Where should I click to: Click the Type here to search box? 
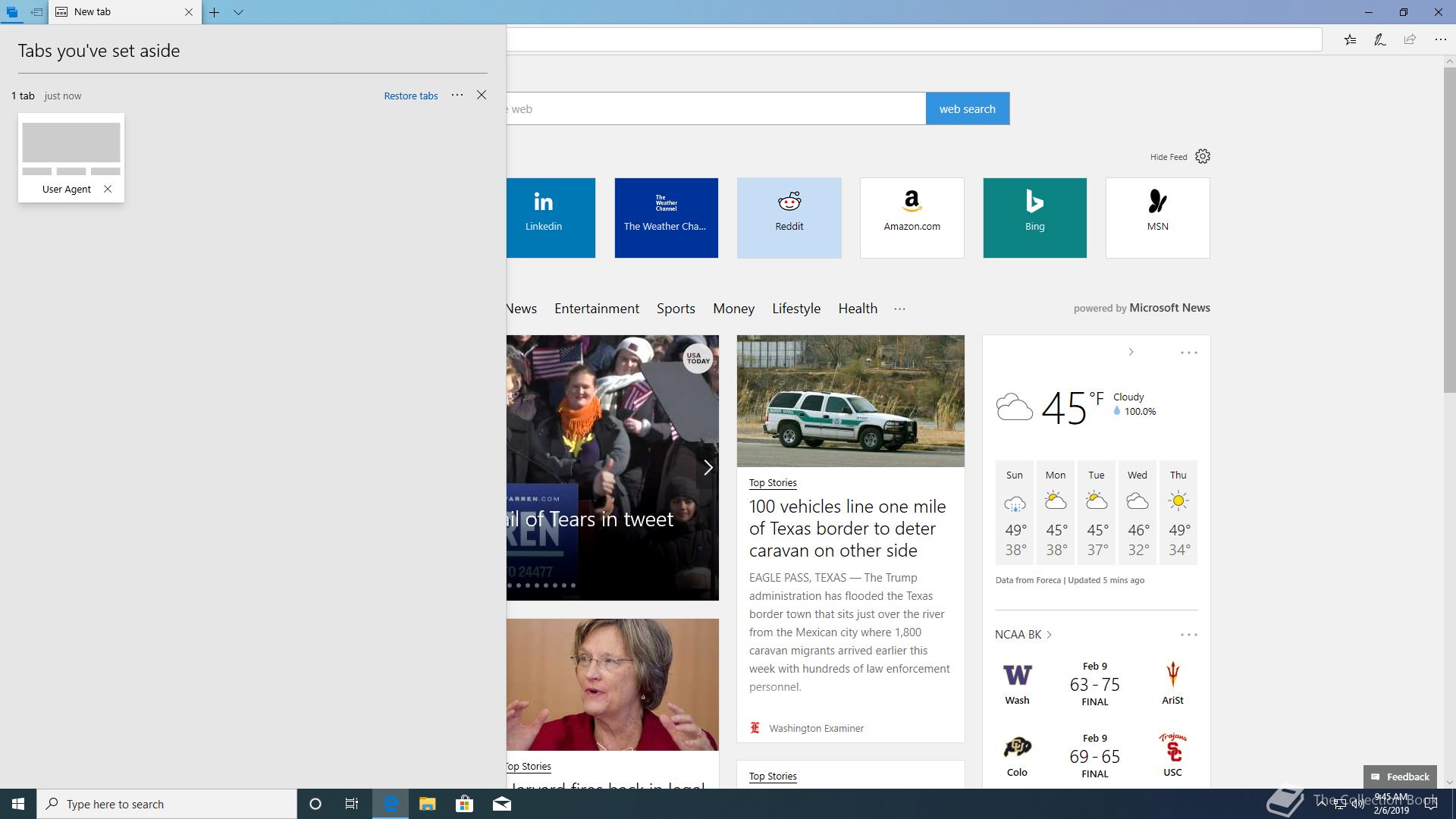click(x=167, y=804)
